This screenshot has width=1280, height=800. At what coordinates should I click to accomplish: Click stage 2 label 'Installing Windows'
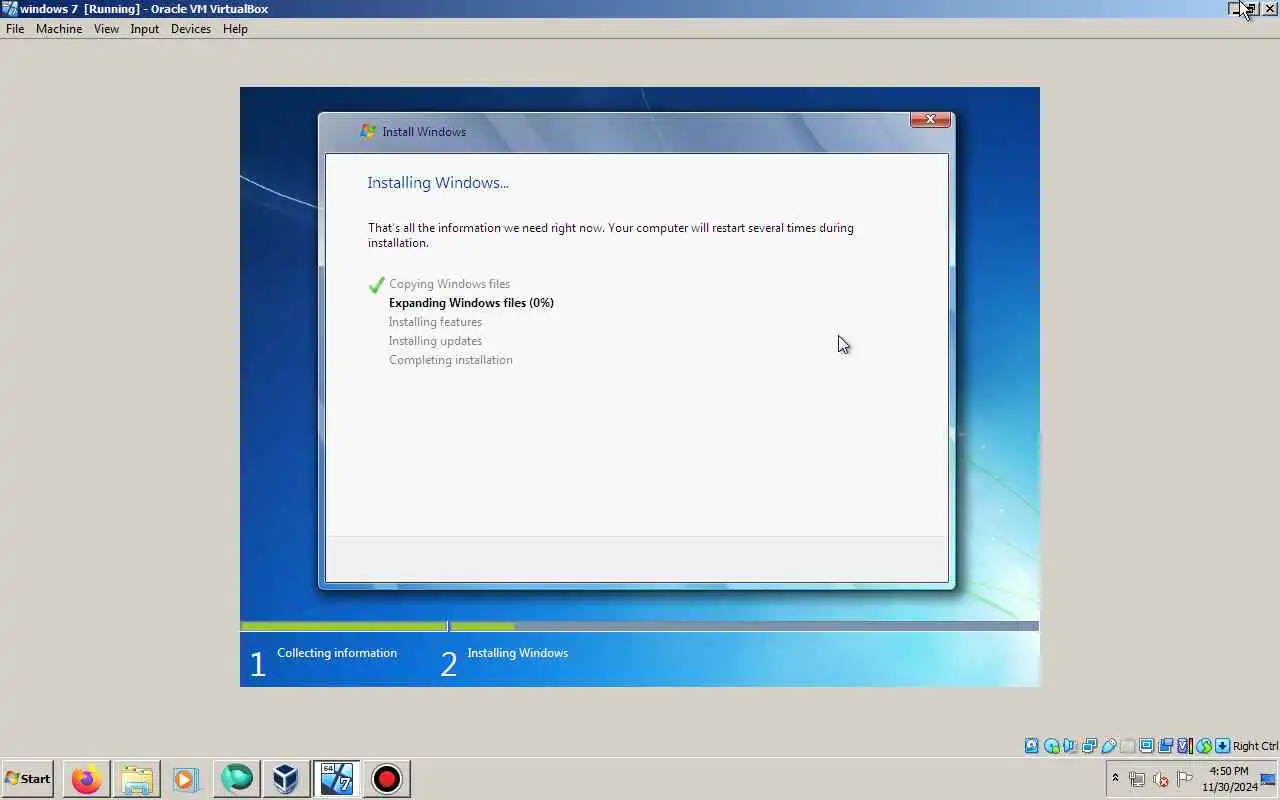pyautogui.click(x=517, y=653)
